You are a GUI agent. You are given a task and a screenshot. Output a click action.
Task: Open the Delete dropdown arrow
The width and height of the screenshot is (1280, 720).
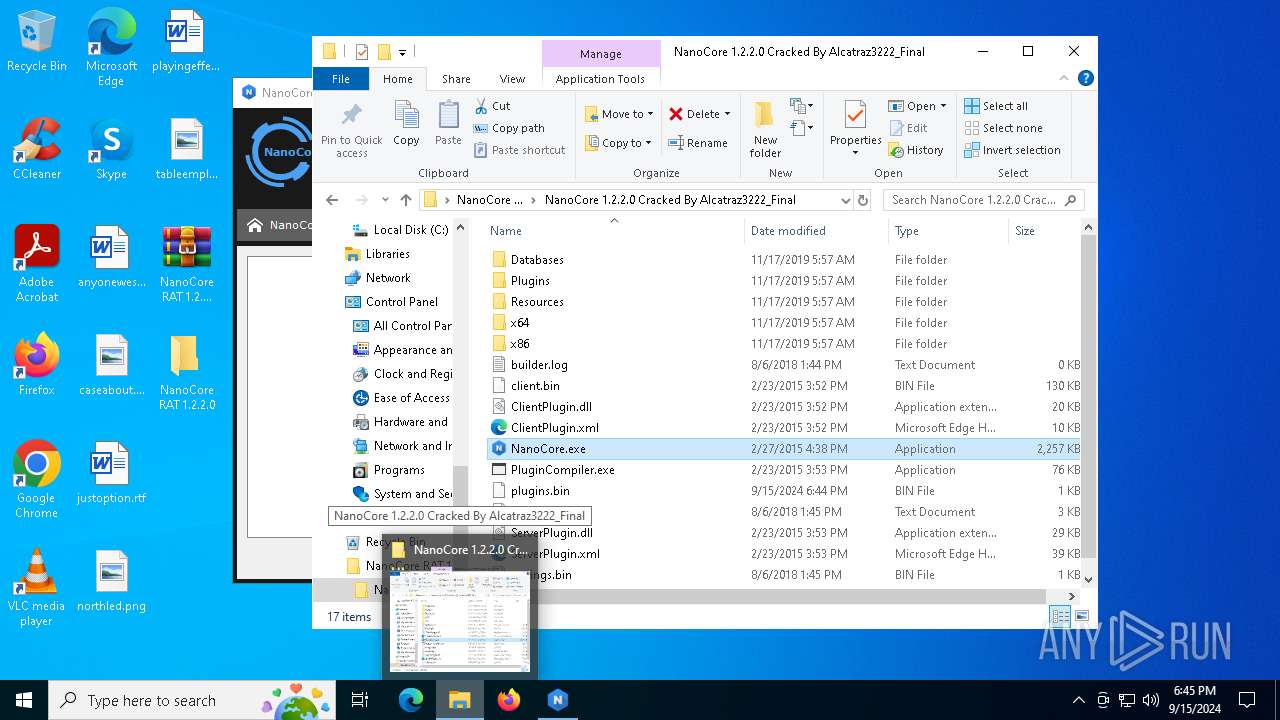click(x=727, y=114)
